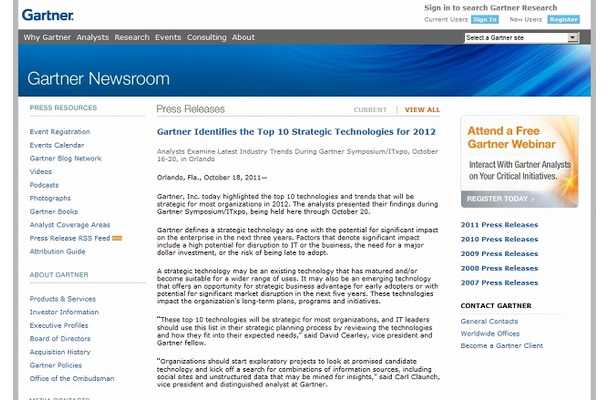Open the Events menu

(168, 37)
